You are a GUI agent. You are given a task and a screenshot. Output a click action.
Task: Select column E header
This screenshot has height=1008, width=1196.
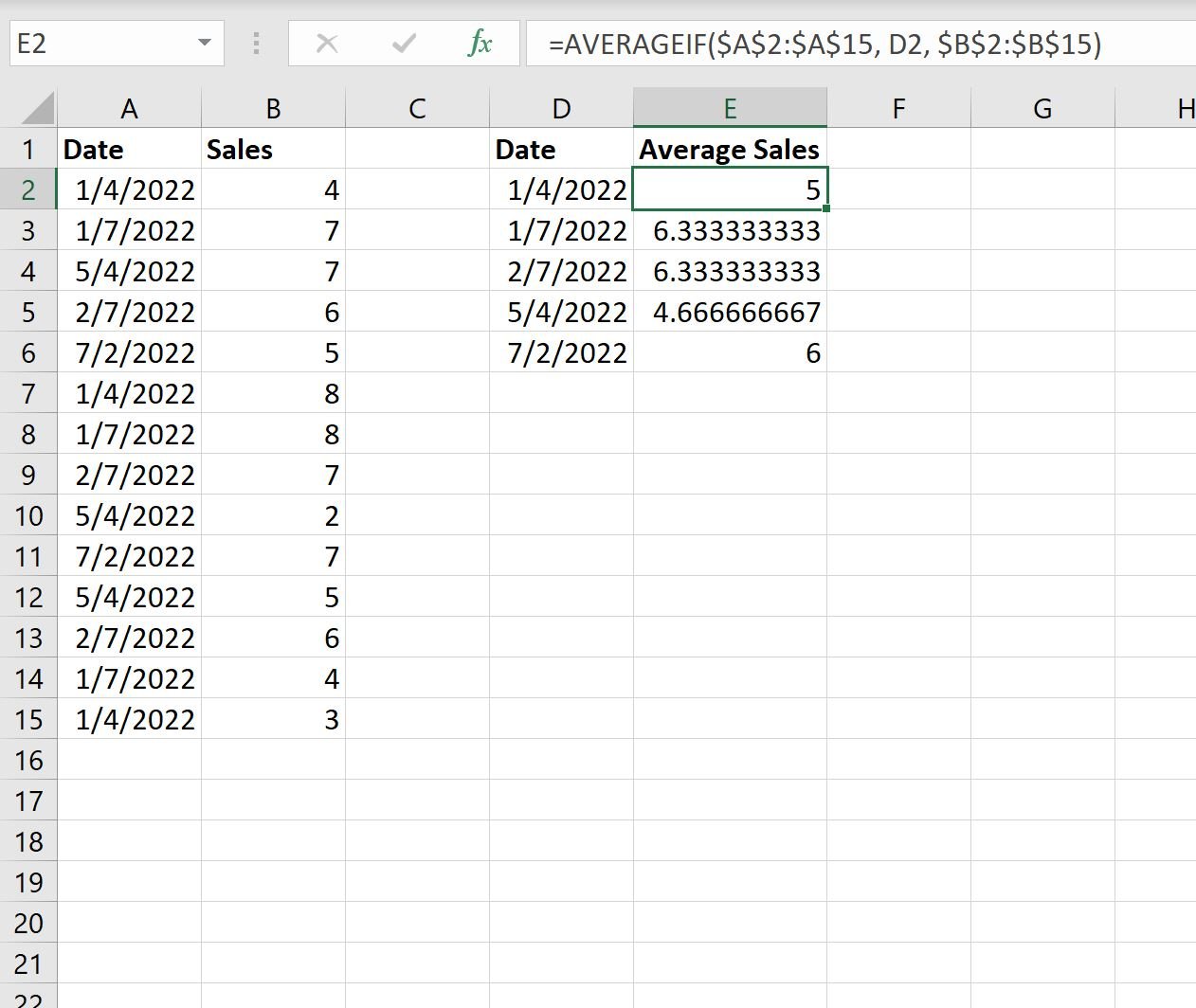tap(730, 108)
